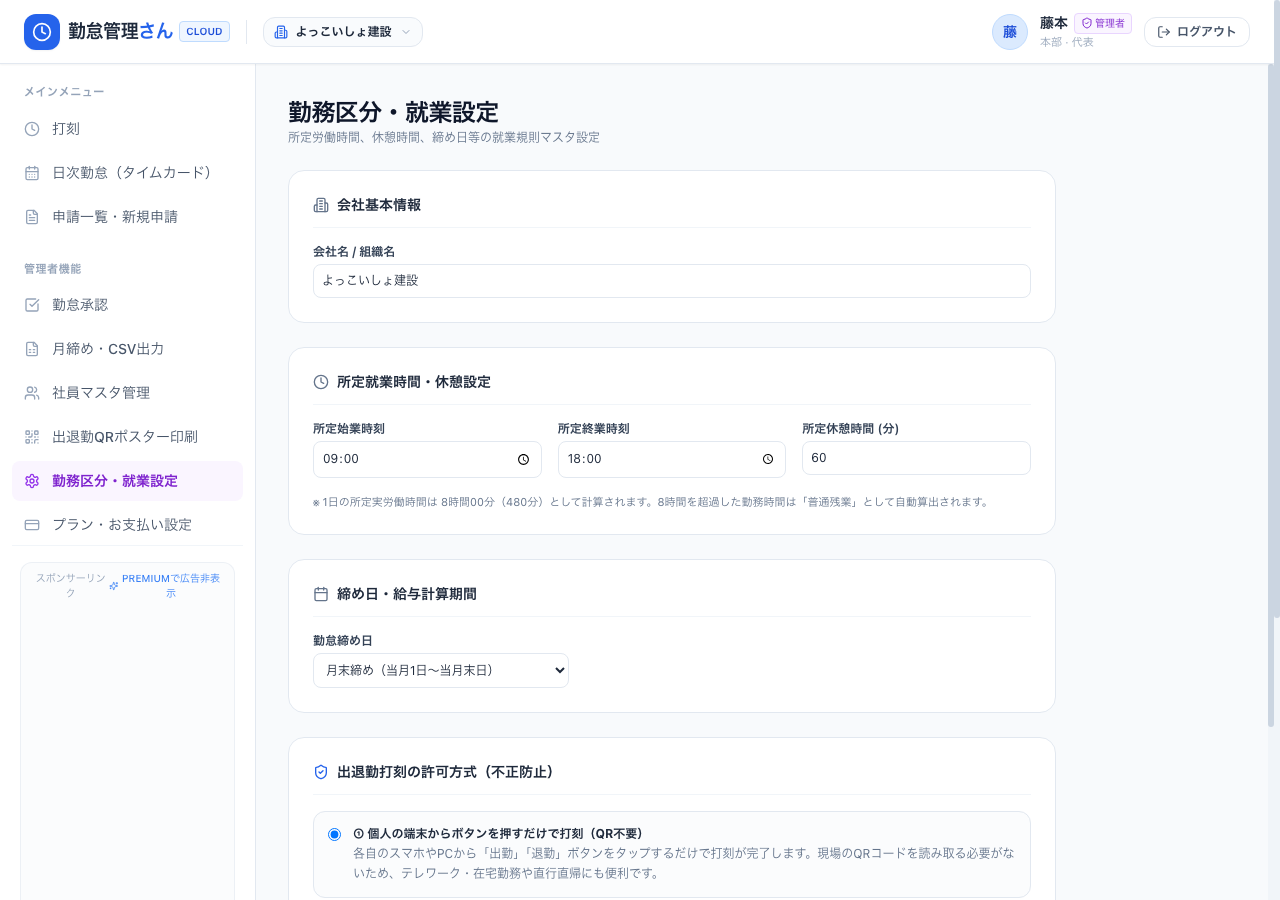Viewport: 1280px width, 900px height.
Task: Click the 会社名 / 組織名 input field
Action: [x=672, y=281]
